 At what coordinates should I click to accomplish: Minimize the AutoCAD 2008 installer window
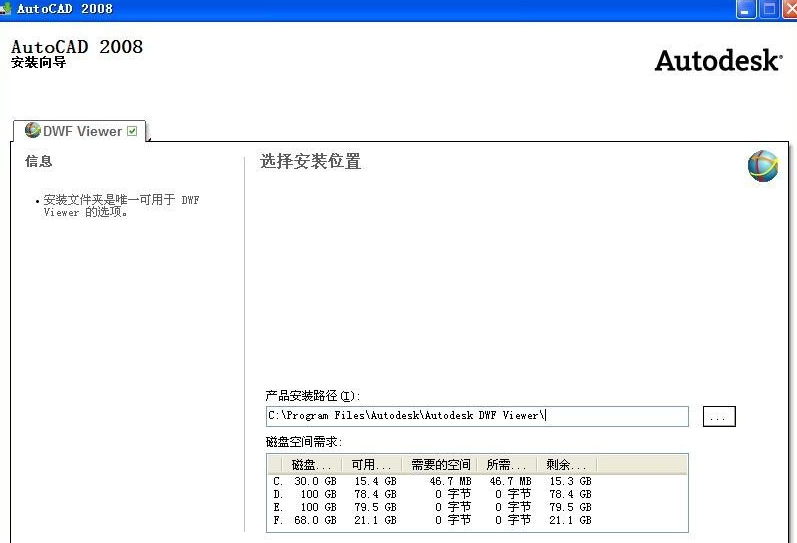coord(746,9)
